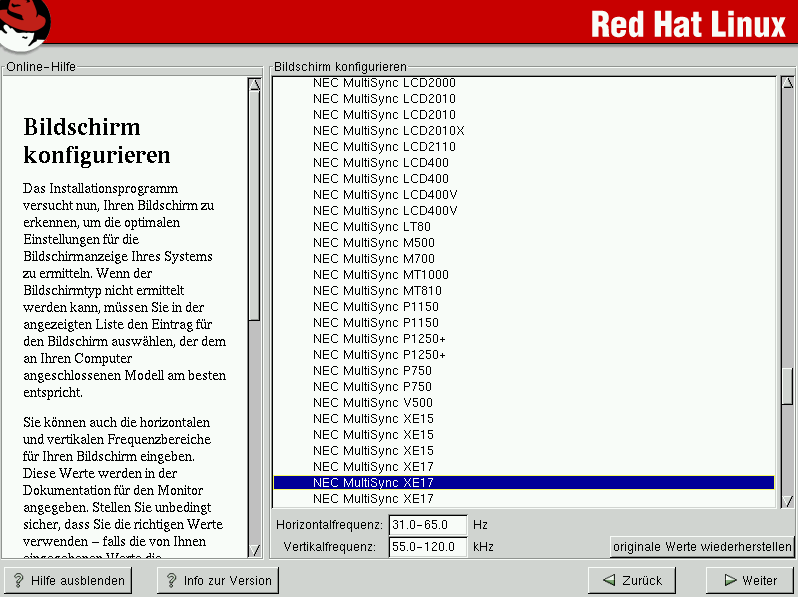Image resolution: width=798 pixels, height=597 pixels.
Task: Focus the Horizontalfrequenz input field
Action: click(427, 525)
